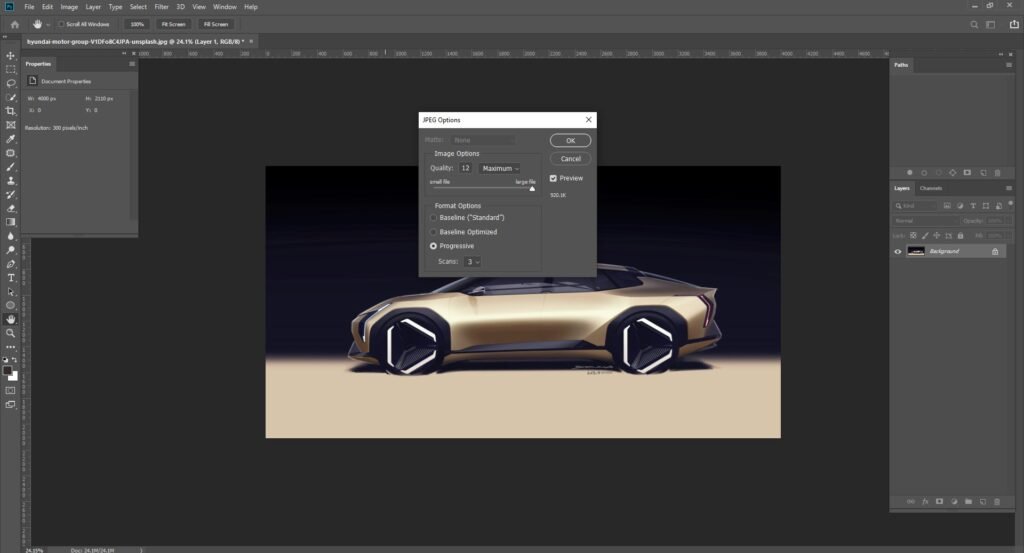Screen dimensions: 1024x553
Task: Hide the Background layer visibility
Action: (898, 251)
